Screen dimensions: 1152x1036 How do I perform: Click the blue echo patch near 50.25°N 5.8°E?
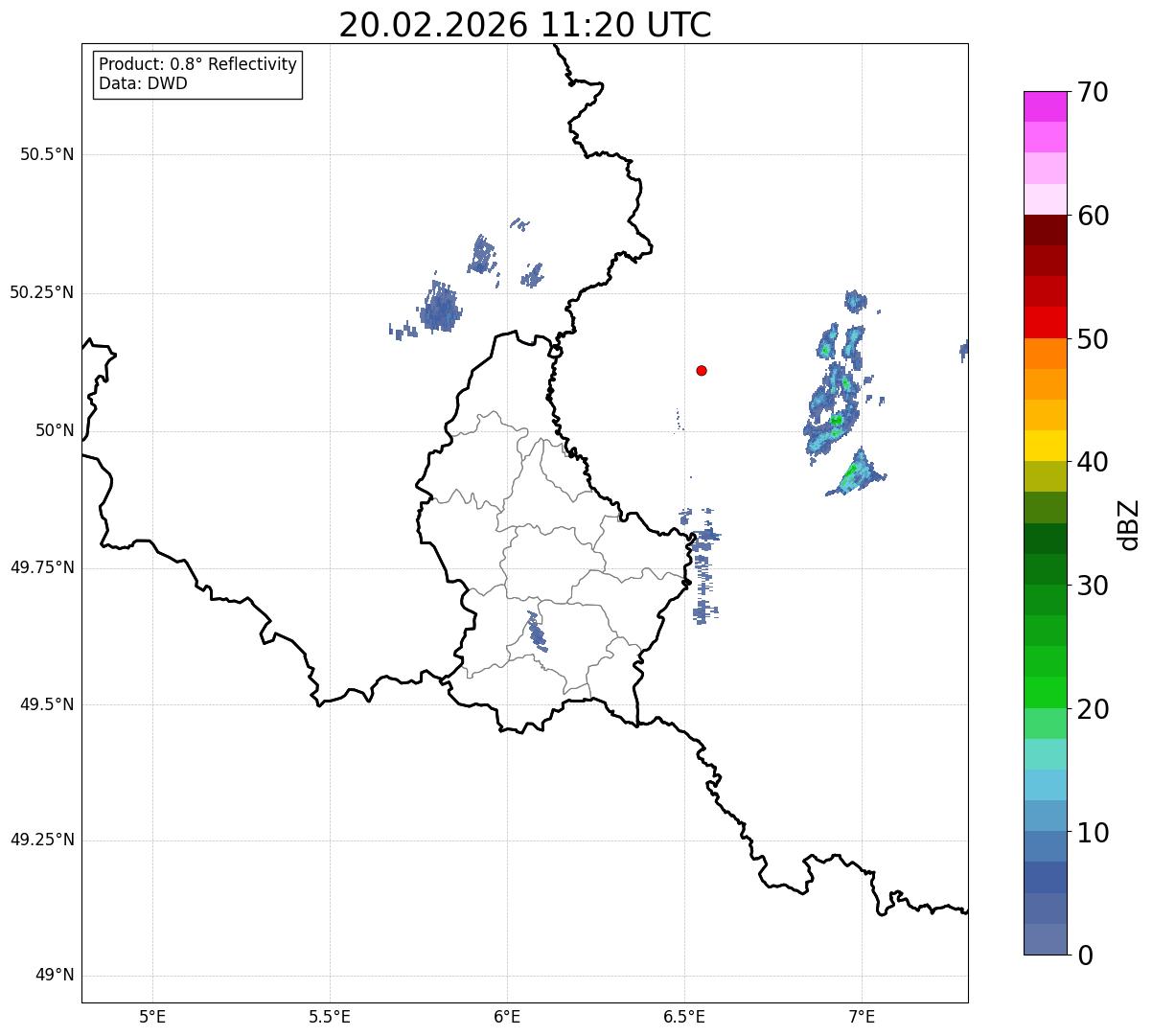tap(440, 308)
